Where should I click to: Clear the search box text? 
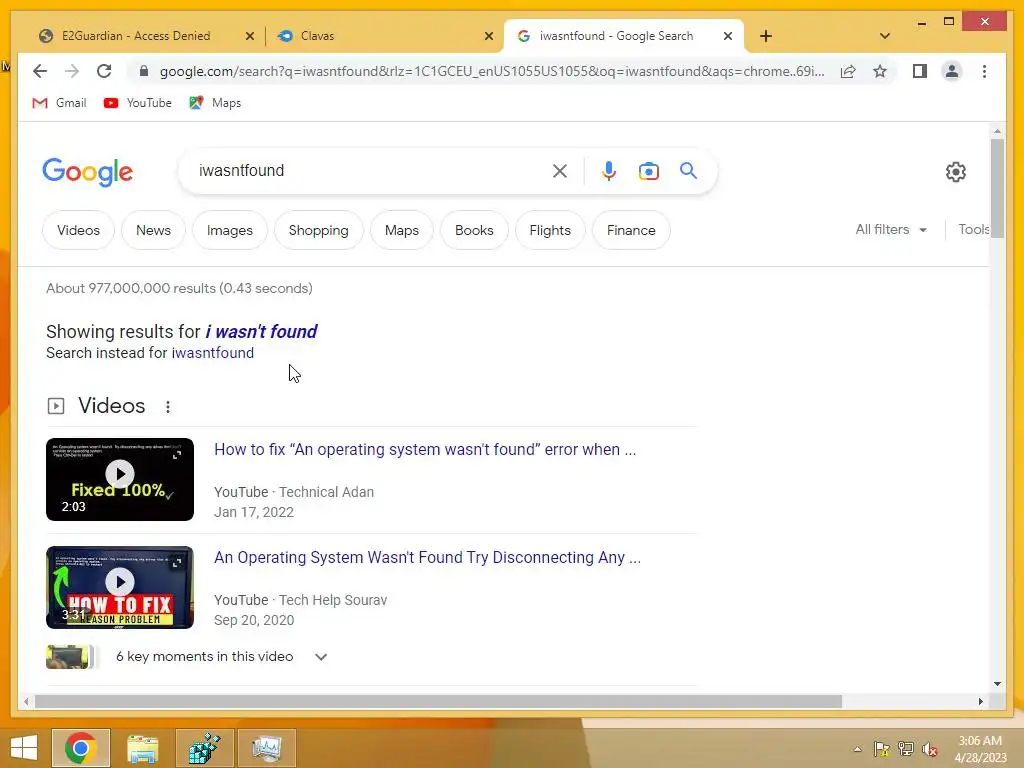(560, 171)
